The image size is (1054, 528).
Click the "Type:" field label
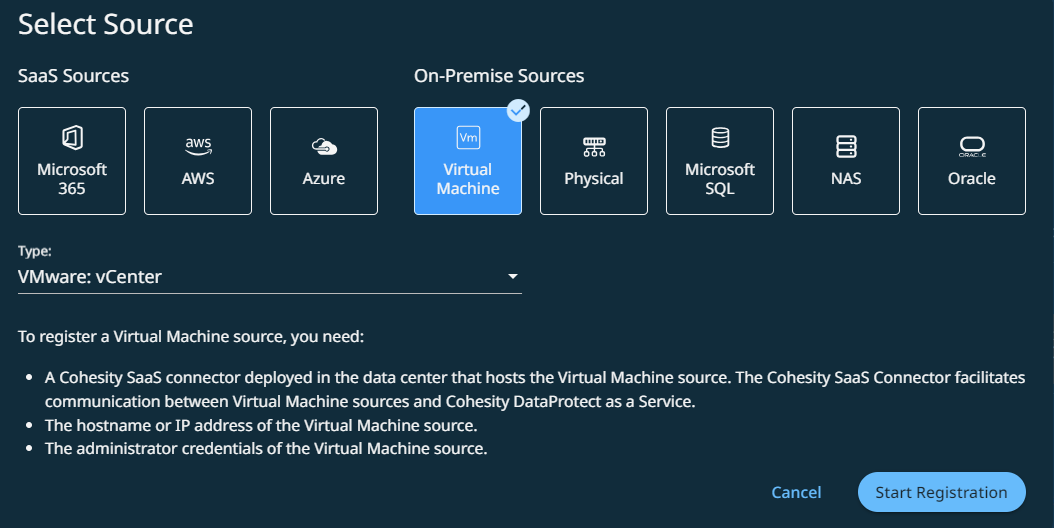34,253
